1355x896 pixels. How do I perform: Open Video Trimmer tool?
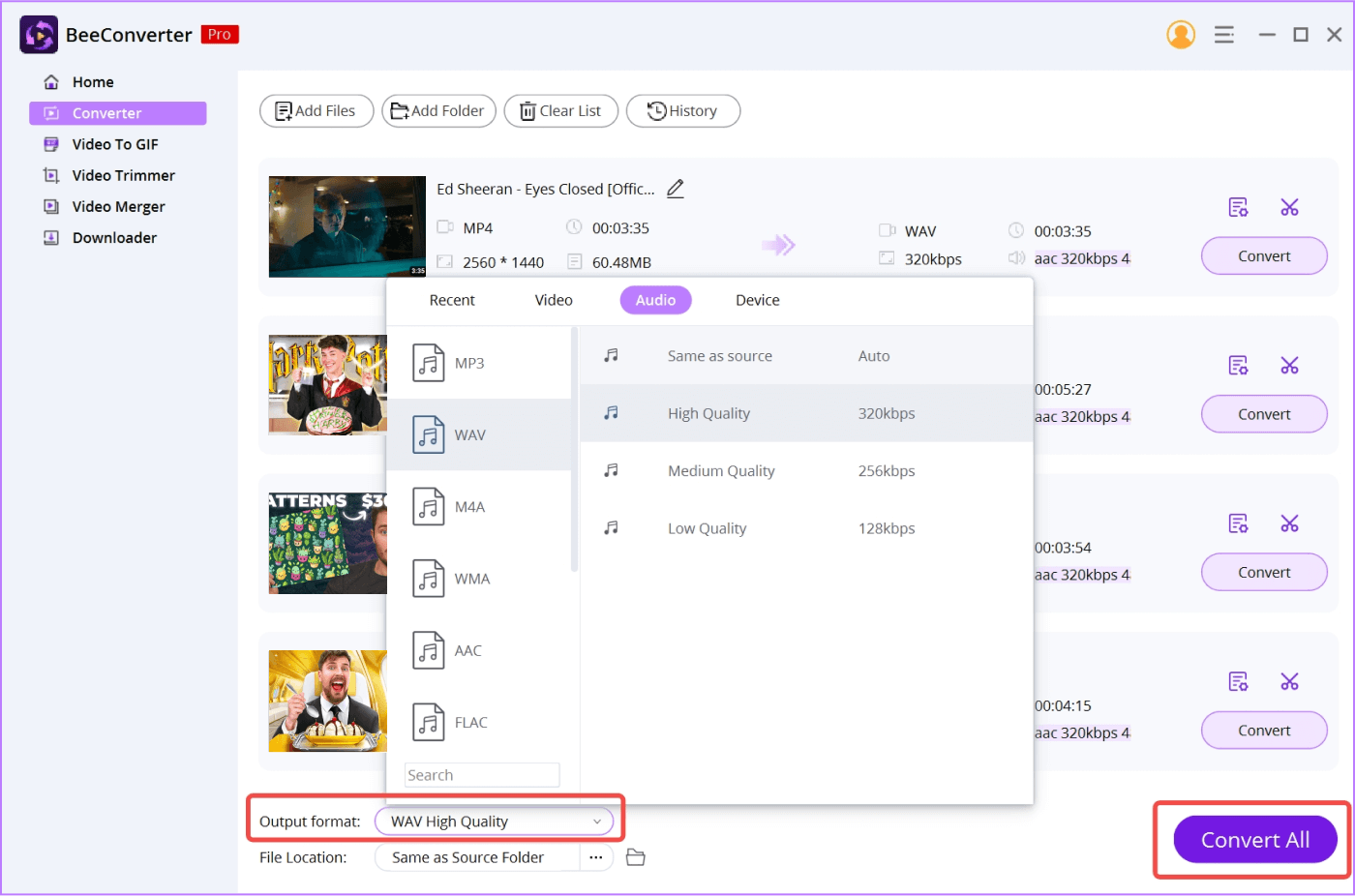click(123, 175)
